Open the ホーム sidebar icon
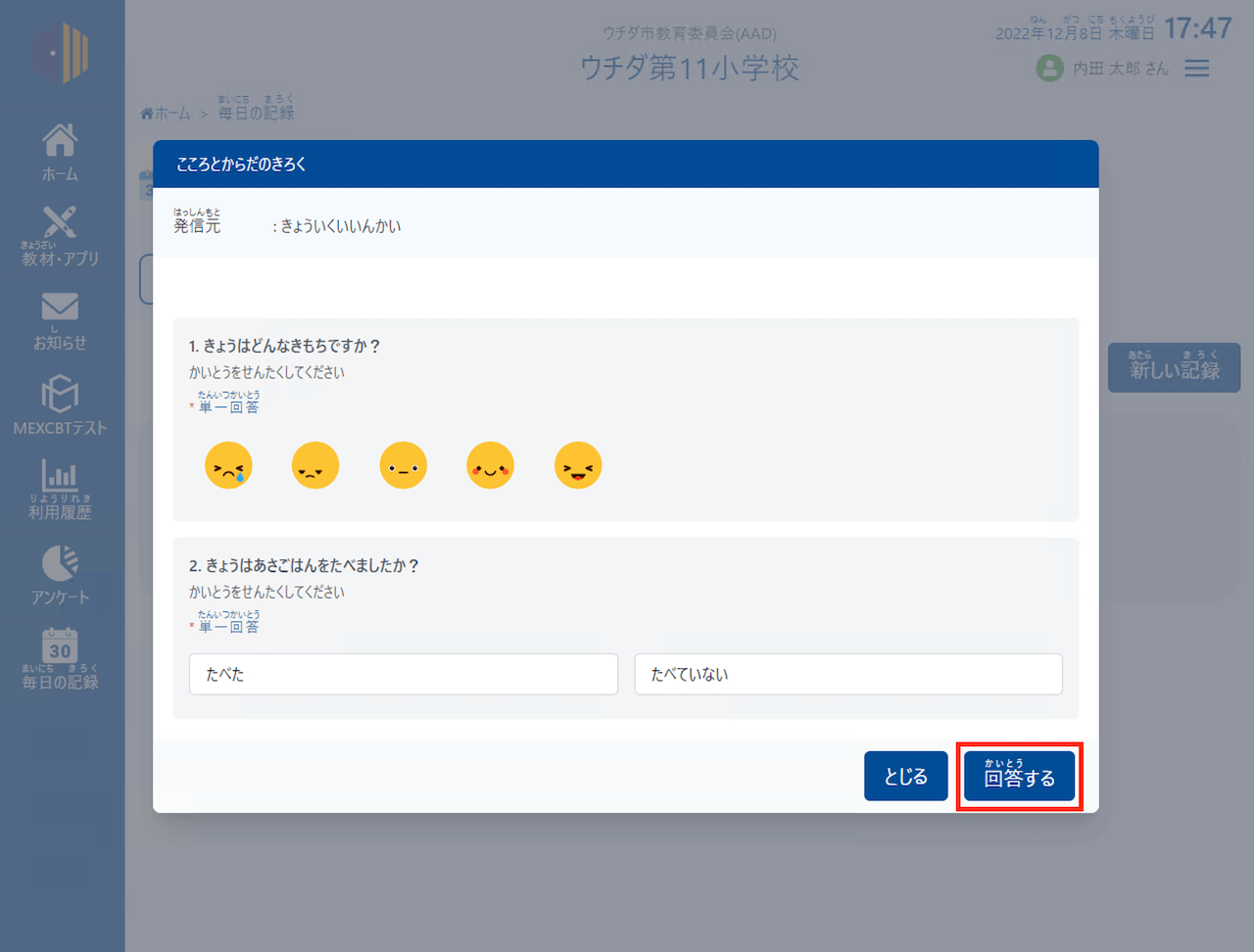The image size is (1254, 952). pyautogui.click(x=60, y=152)
